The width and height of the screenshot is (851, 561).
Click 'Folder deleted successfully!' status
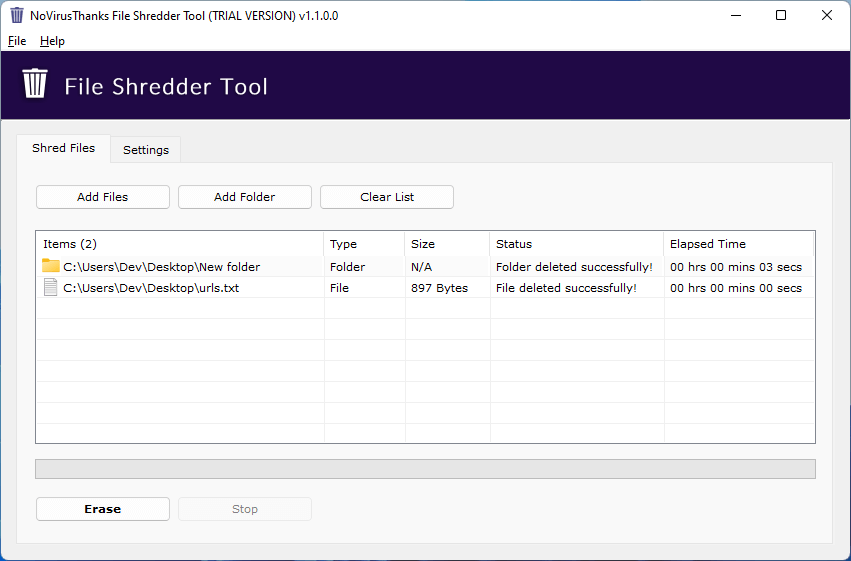coord(574,267)
